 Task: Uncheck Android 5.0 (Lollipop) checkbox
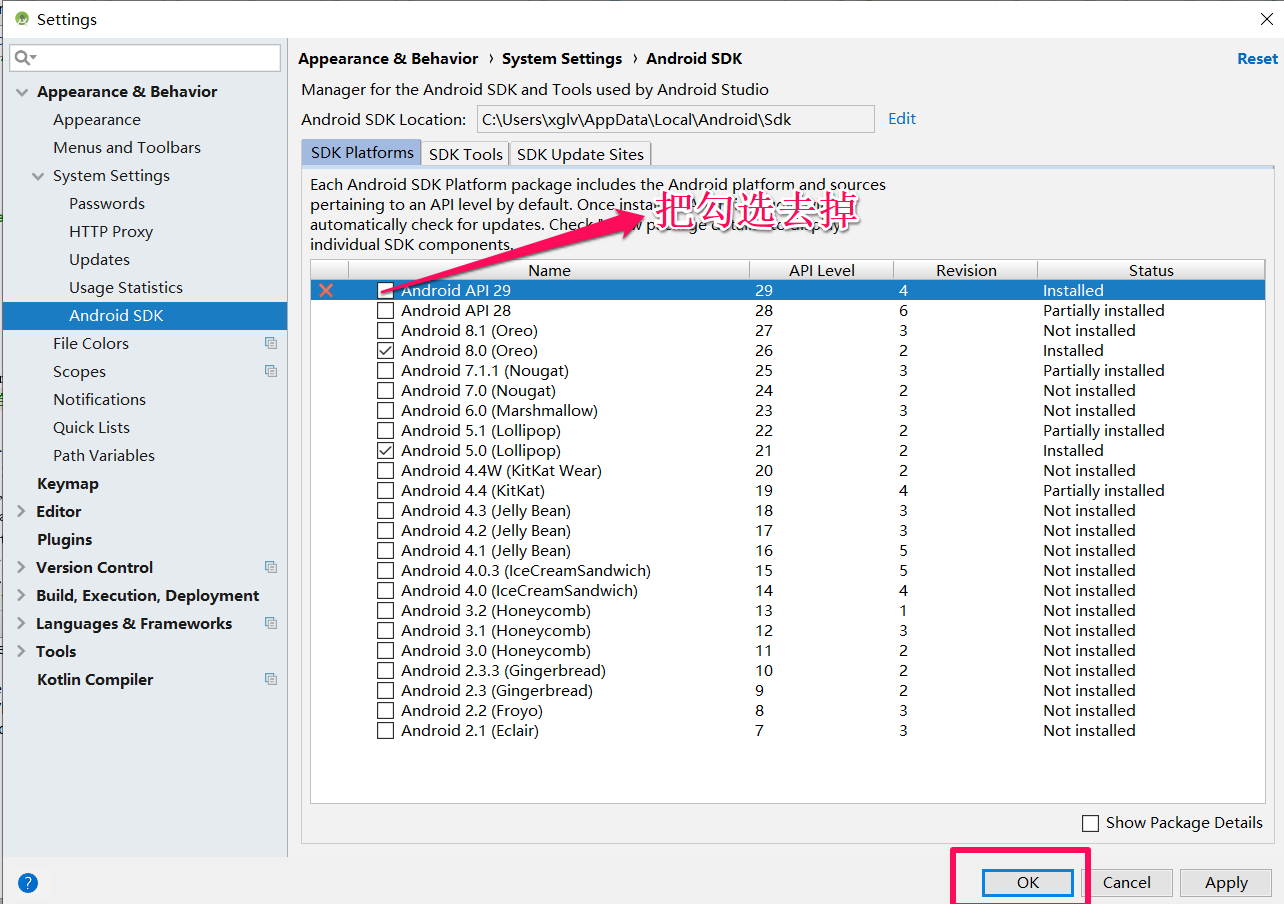click(385, 451)
